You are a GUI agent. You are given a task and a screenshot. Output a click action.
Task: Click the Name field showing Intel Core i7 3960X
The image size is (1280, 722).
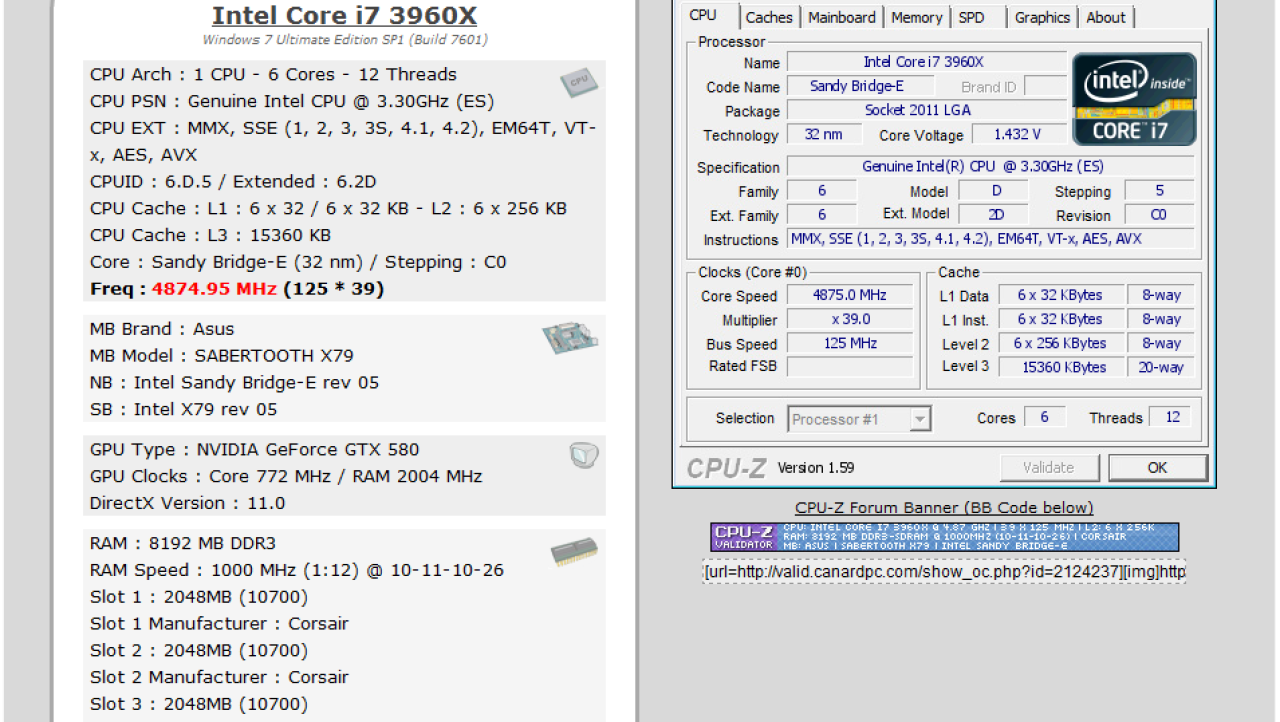tap(924, 62)
